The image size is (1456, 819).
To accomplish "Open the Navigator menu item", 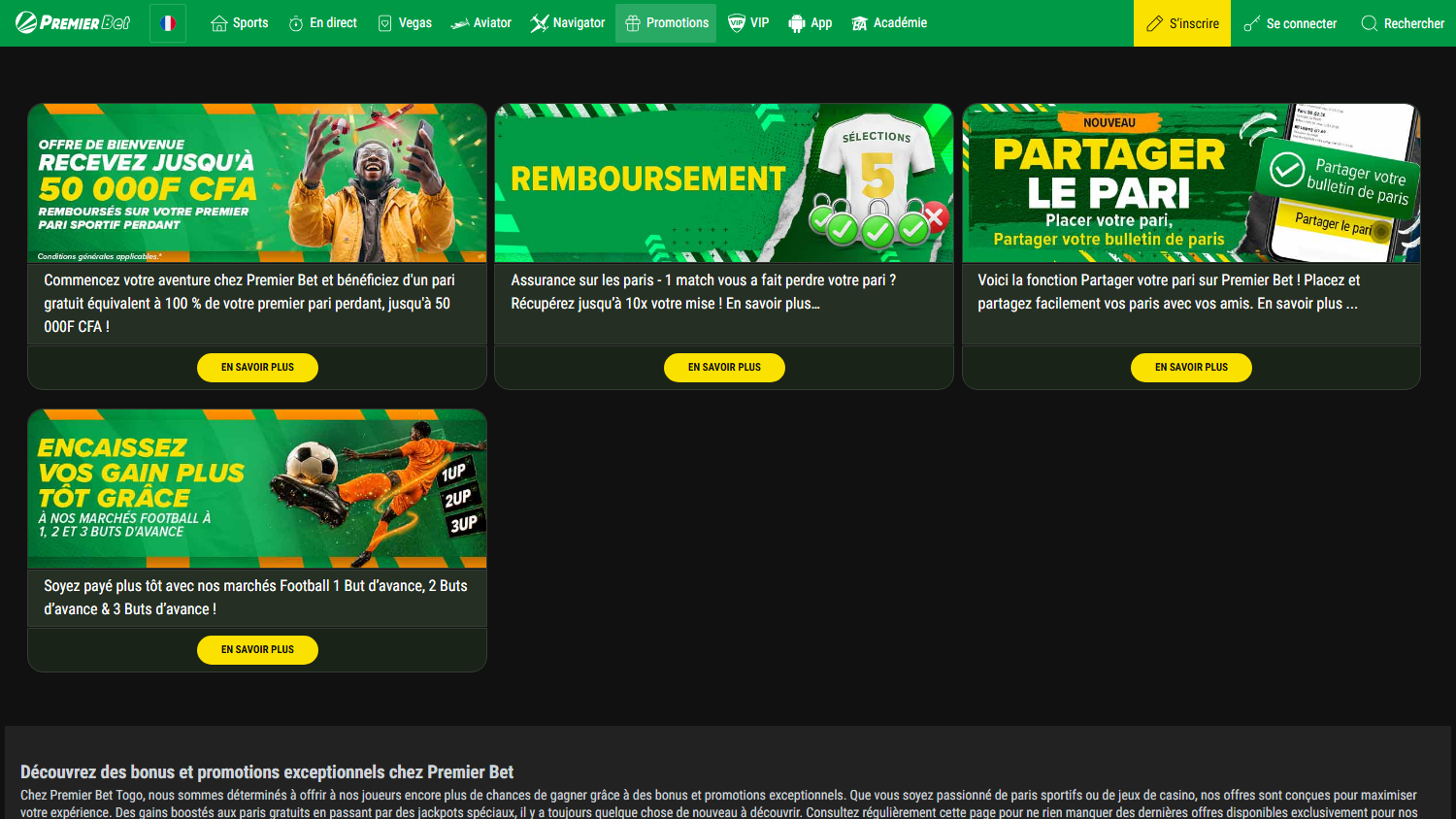I will click(x=568, y=23).
